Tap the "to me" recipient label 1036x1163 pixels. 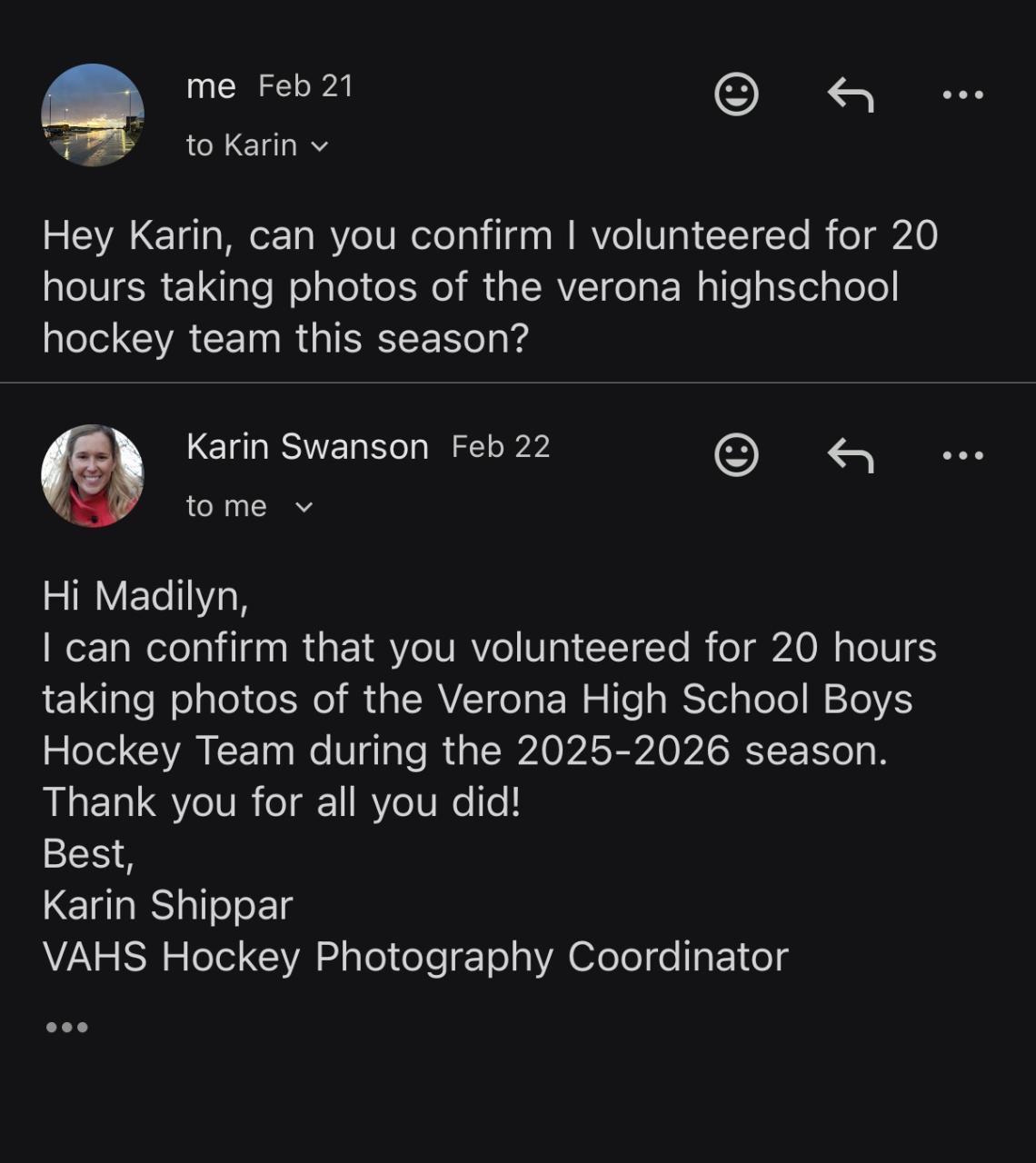click(x=226, y=506)
